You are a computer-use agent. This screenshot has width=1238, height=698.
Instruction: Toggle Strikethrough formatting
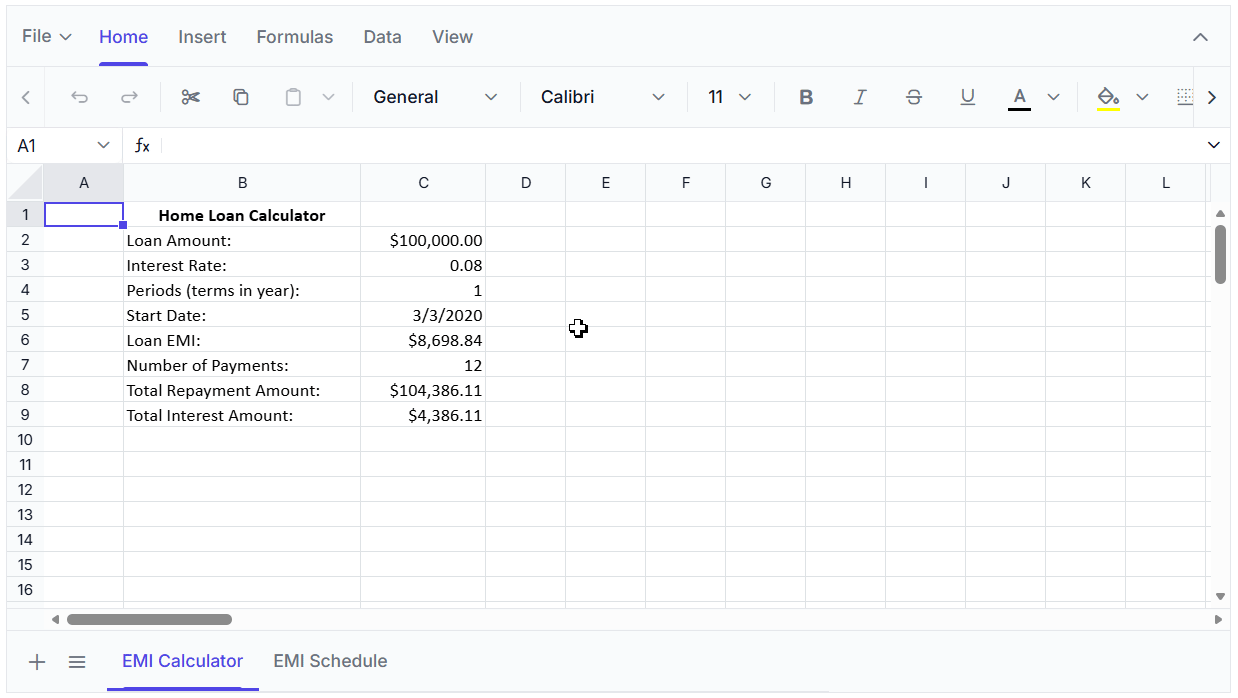(914, 97)
